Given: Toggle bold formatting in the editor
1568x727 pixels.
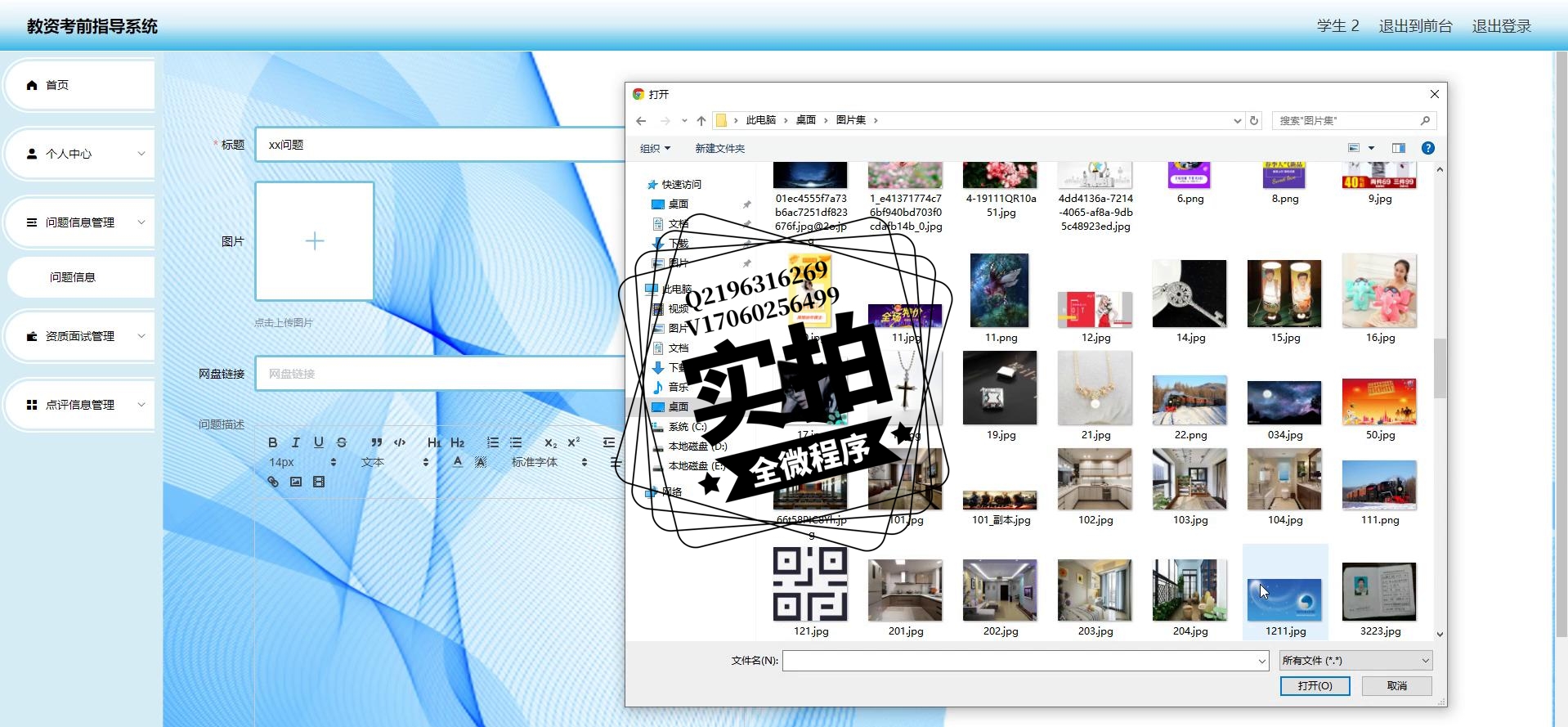Looking at the screenshot, I should point(273,442).
